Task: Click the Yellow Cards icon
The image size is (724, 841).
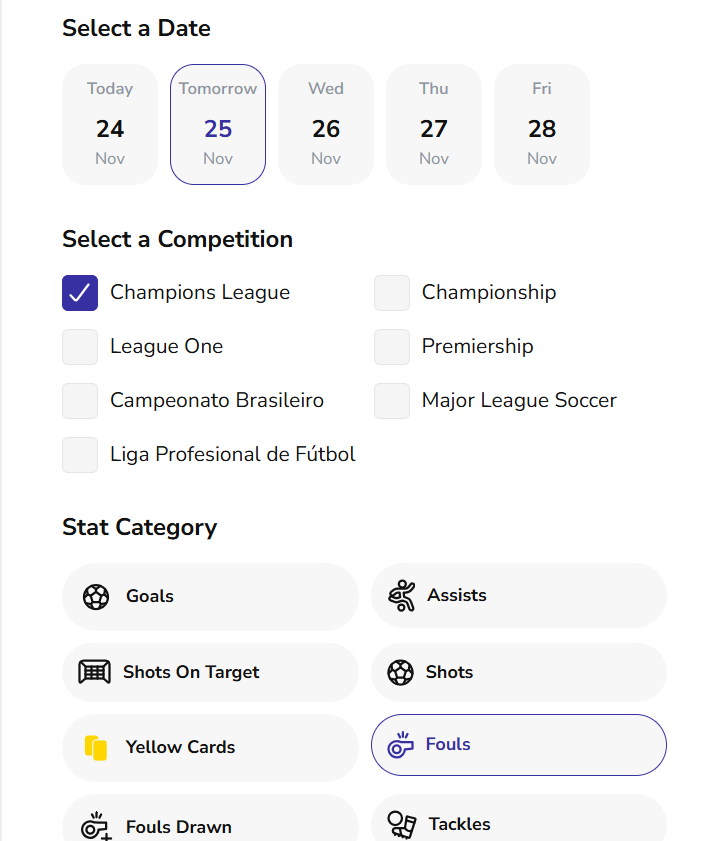Action: [96, 748]
